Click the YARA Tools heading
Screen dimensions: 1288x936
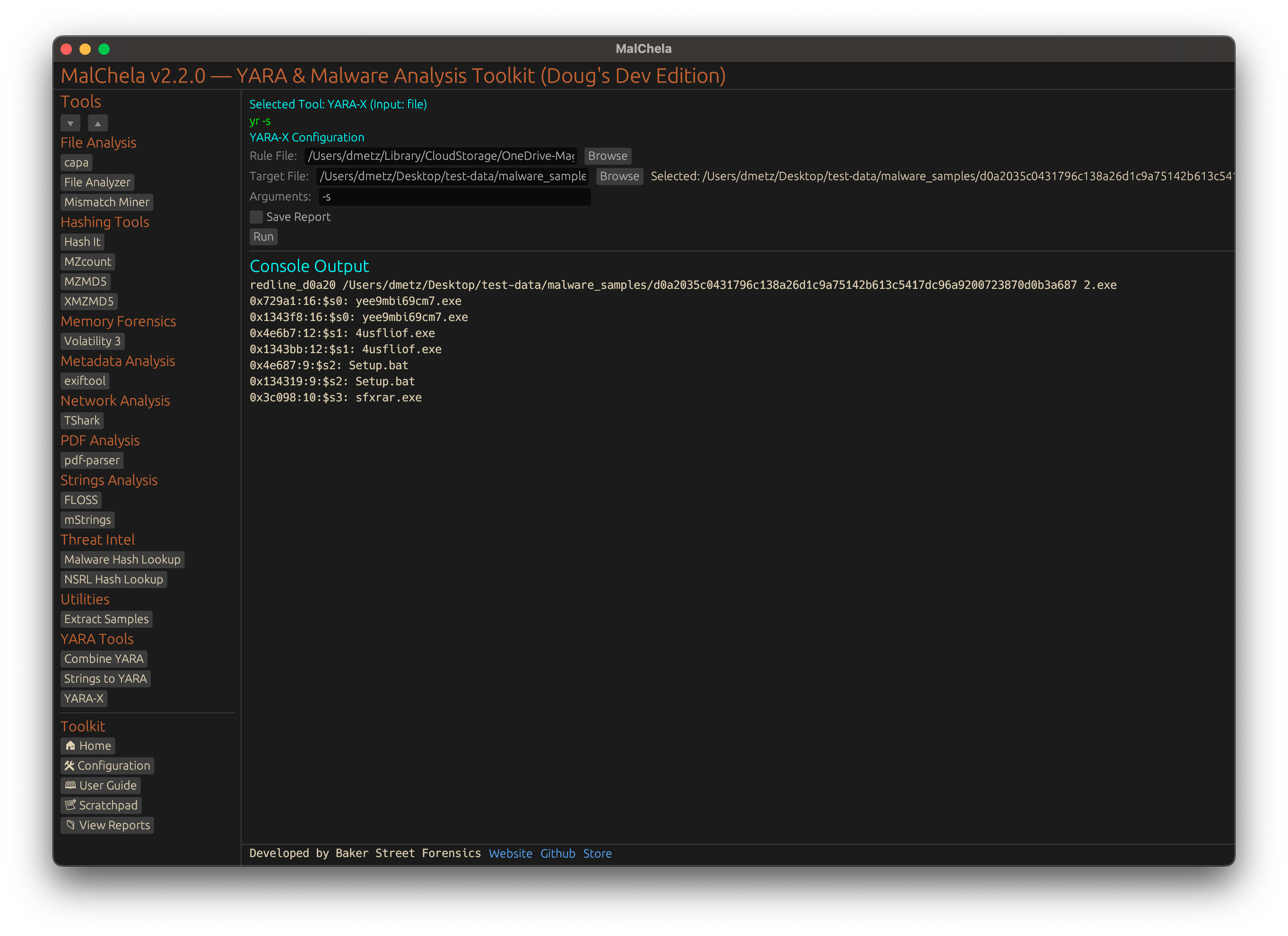coord(97,640)
